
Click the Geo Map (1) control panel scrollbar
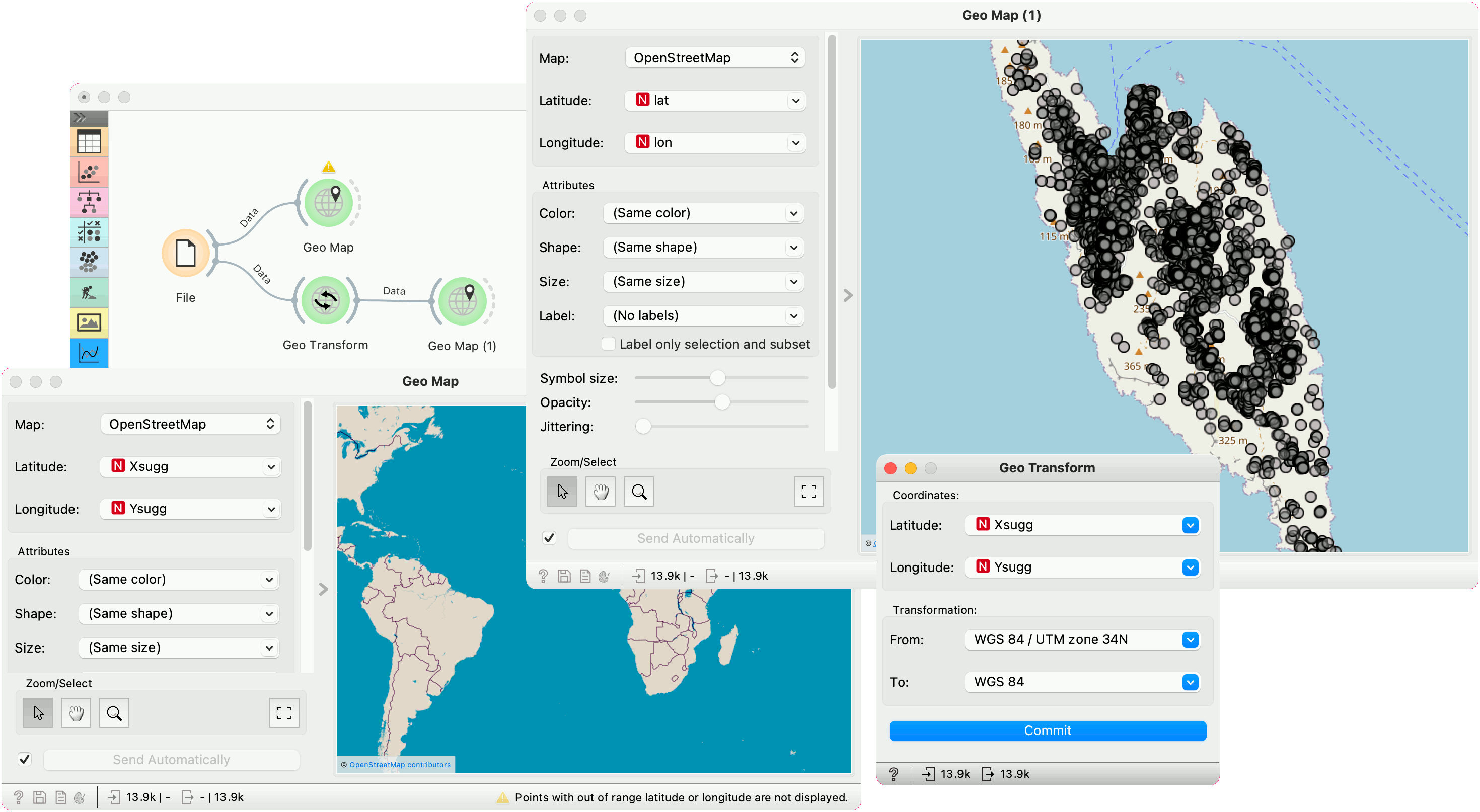(831, 211)
